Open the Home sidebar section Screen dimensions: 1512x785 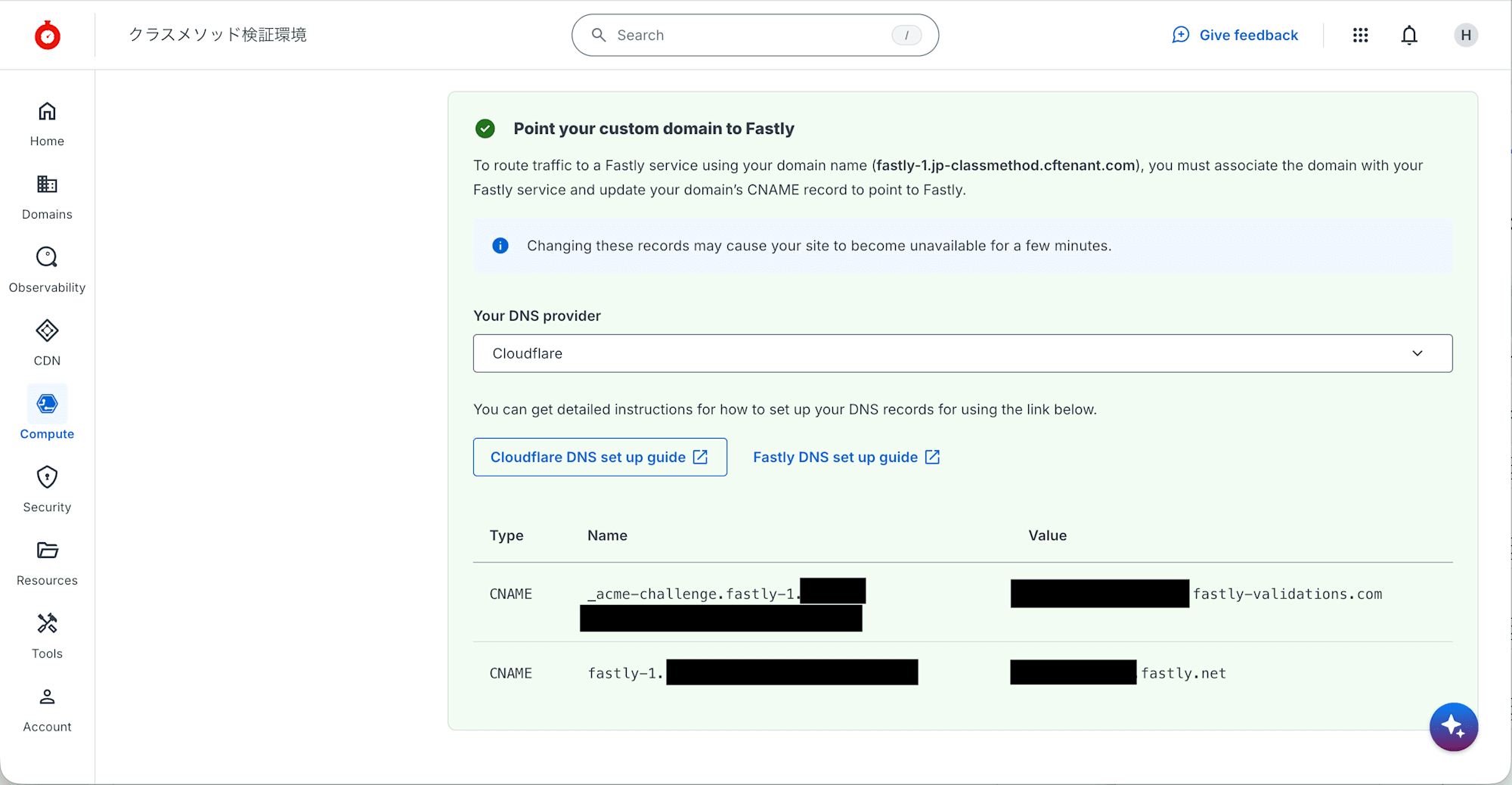[47, 124]
